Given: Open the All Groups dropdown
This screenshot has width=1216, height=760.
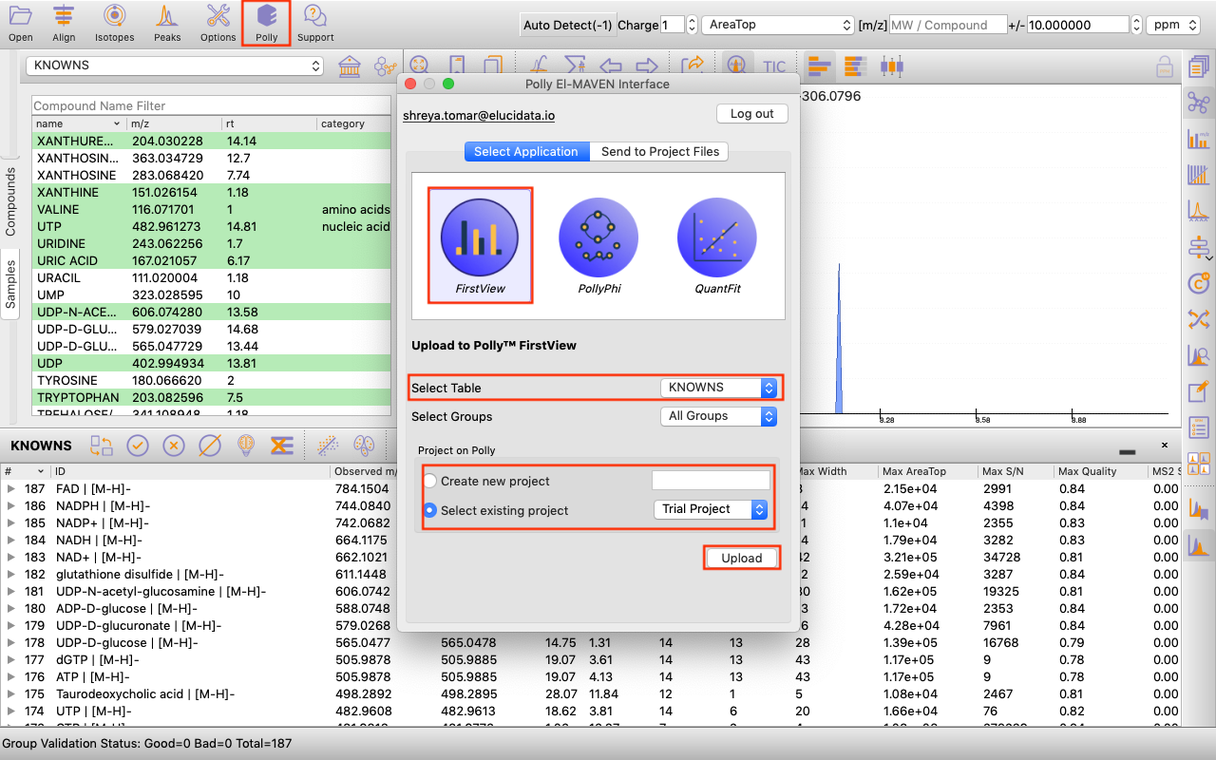Looking at the screenshot, I should point(718,416).
